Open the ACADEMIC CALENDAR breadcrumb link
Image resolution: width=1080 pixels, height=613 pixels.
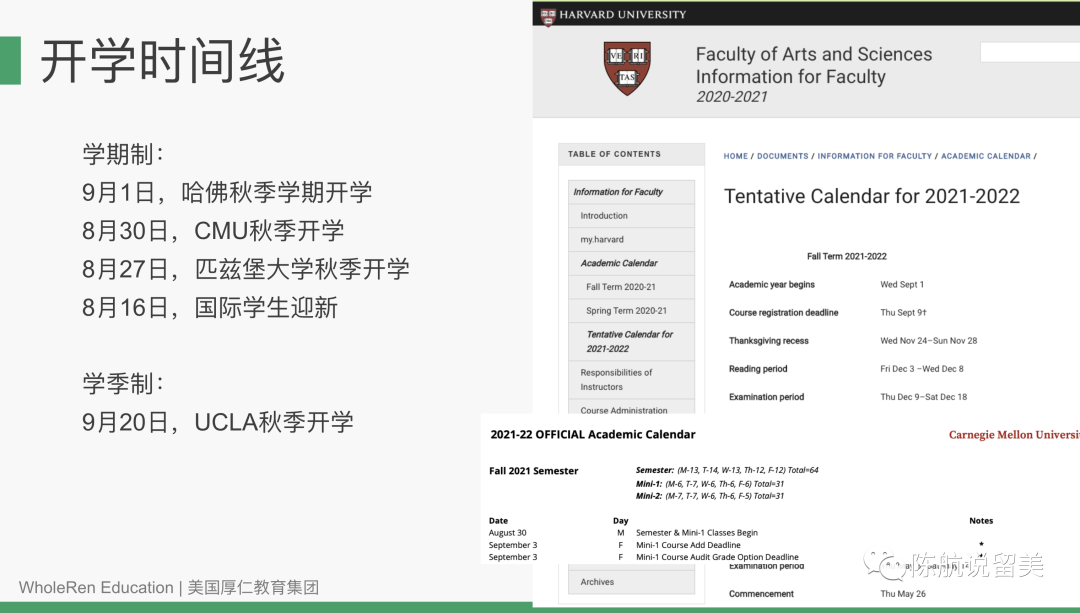tap(985, 156)
